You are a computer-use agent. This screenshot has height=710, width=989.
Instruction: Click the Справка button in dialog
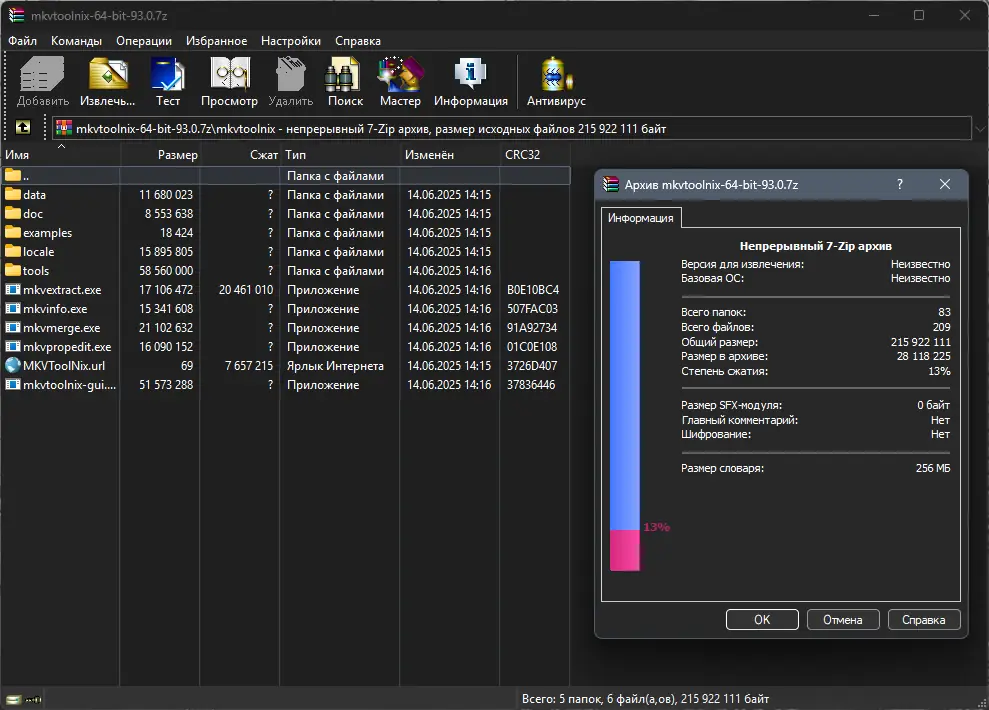[x=923, y=620]
